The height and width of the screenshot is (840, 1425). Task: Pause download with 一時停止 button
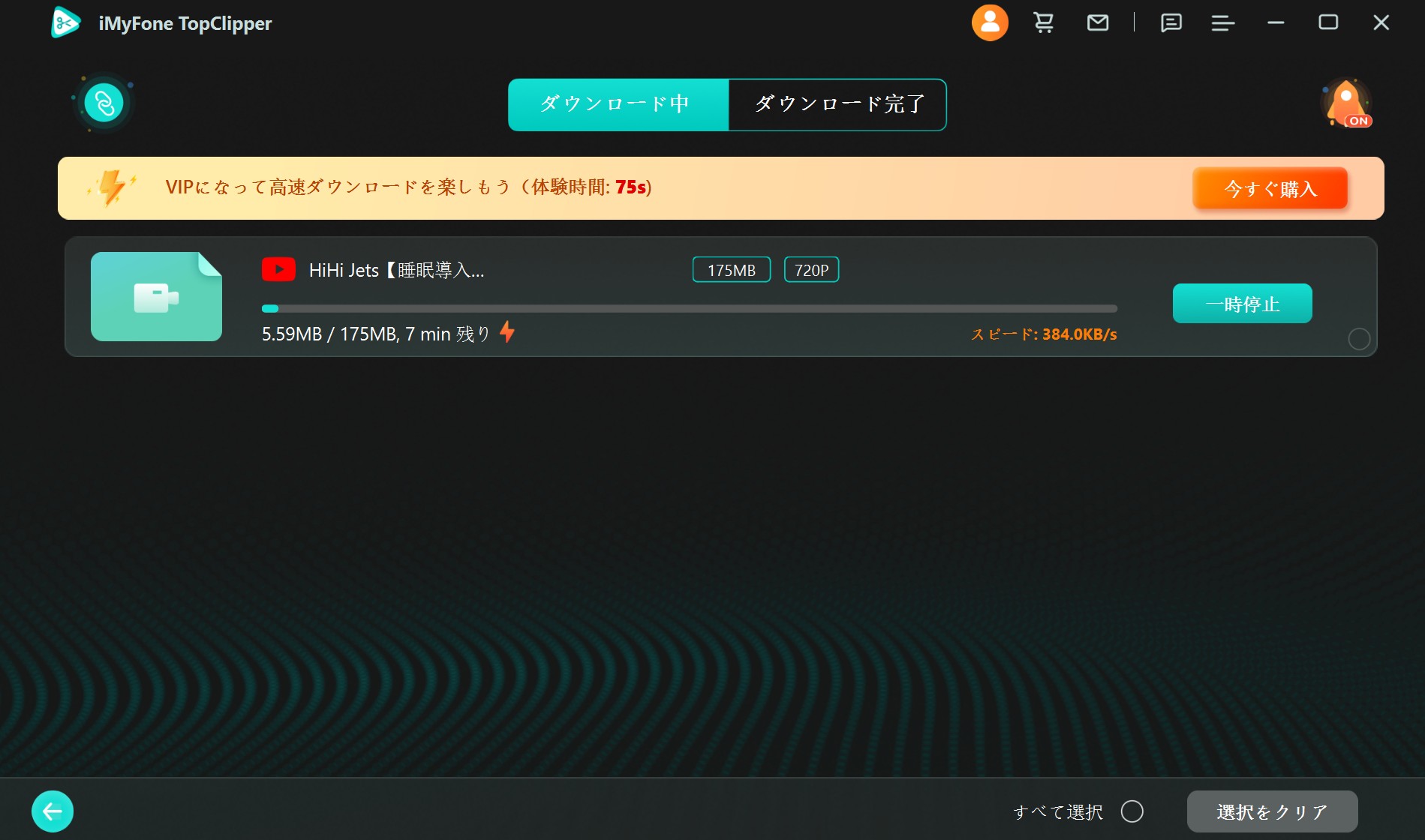click(1242, 304)
